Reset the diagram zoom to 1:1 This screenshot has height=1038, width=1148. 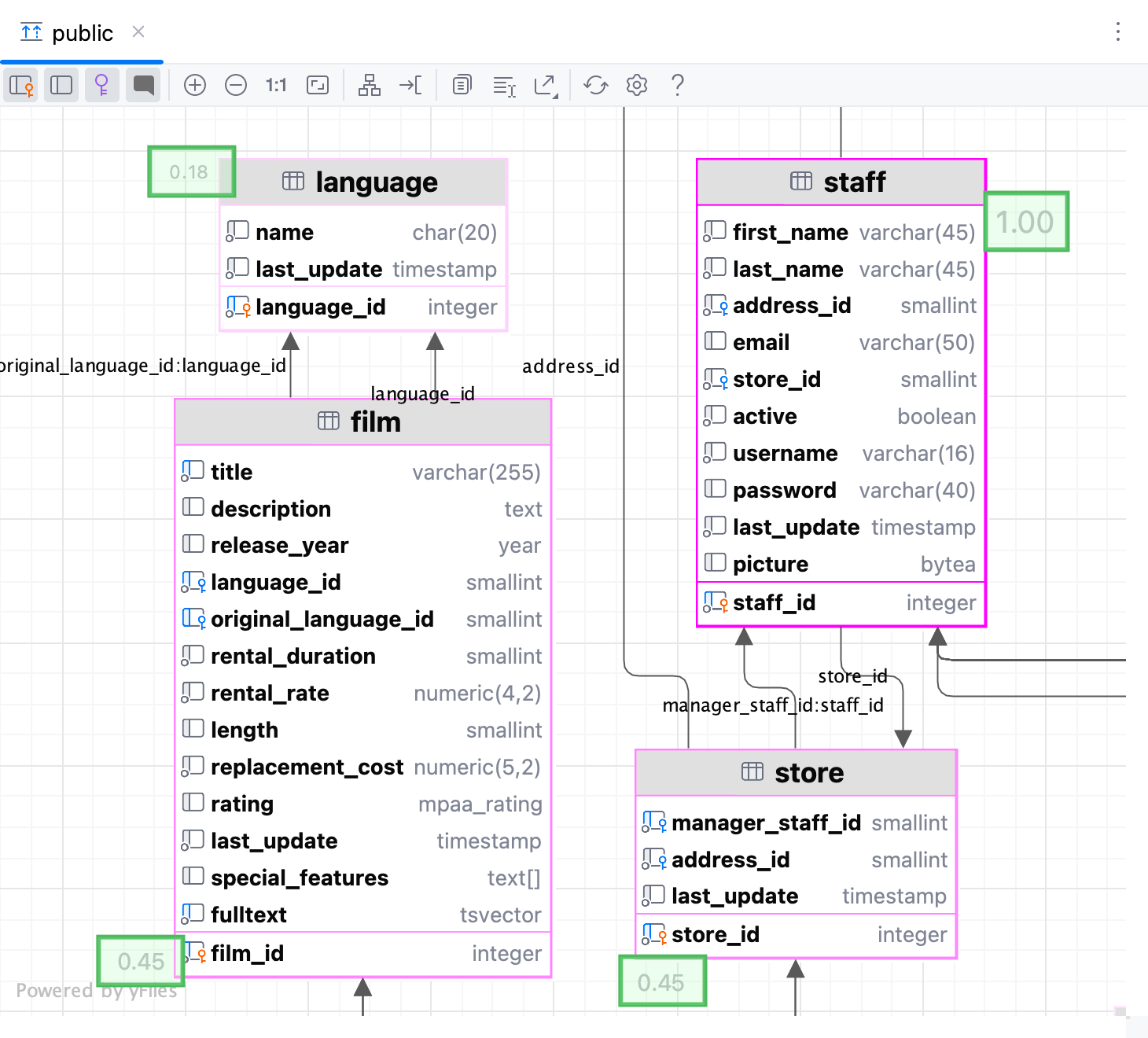276,85
